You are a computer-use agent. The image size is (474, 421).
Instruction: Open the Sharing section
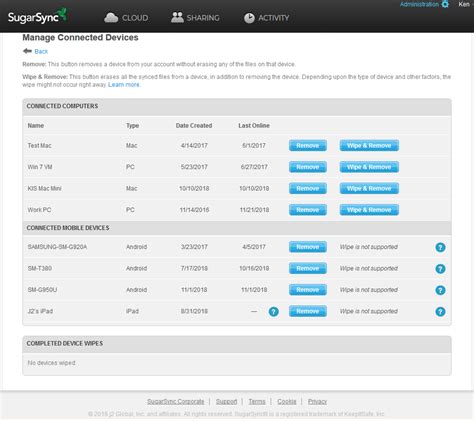pos(195,18)
